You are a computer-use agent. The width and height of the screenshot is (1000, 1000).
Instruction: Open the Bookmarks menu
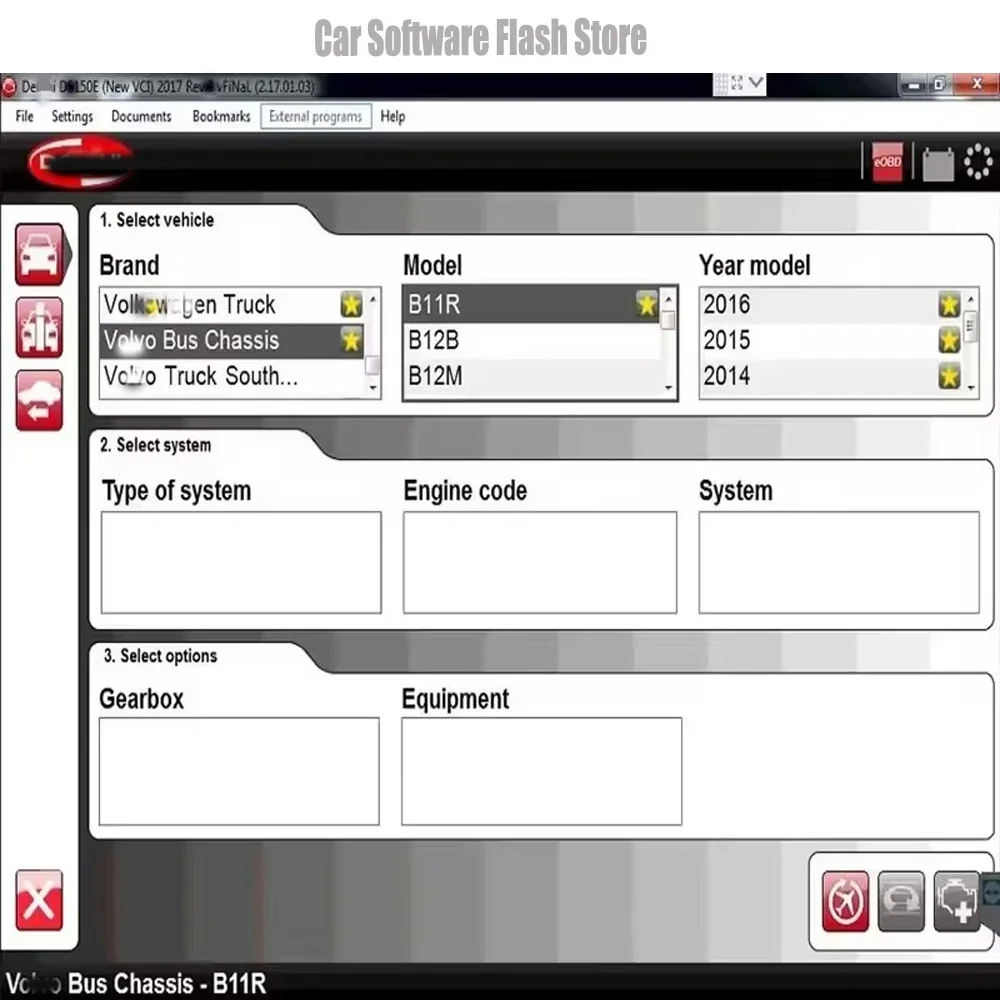point(221,116)
